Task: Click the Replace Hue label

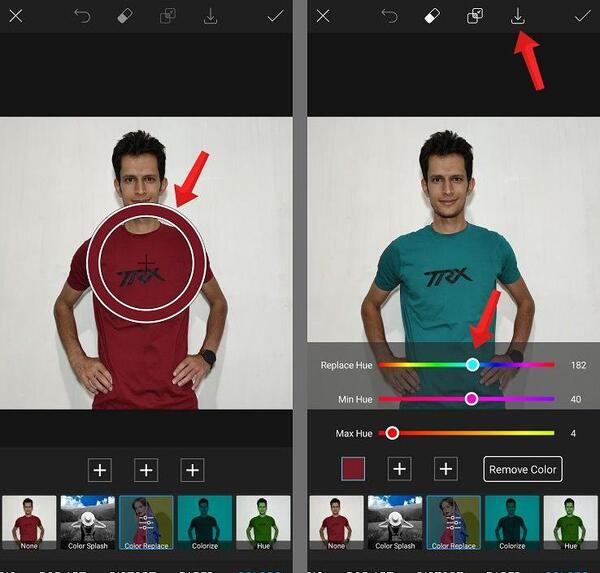Action: tap(346, 365)
